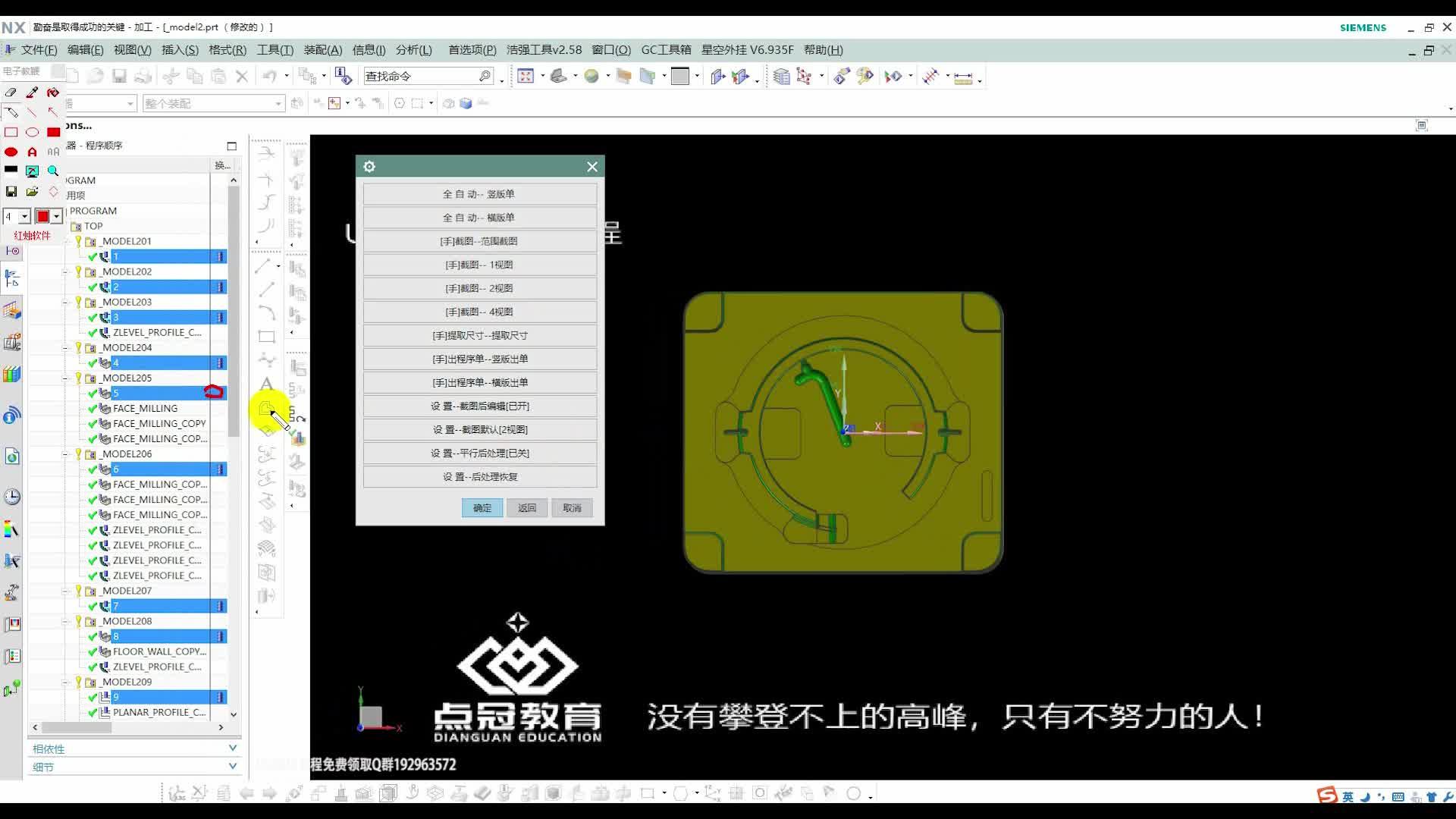Click the annotation palette save floppy icon

(x=11, y=191)
